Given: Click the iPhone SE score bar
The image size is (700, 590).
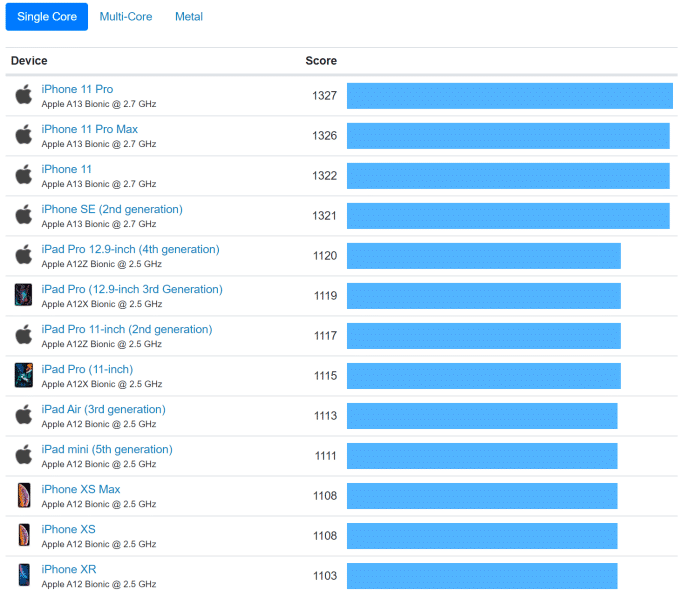Looking at the screenshot, I should click(508, 216).
